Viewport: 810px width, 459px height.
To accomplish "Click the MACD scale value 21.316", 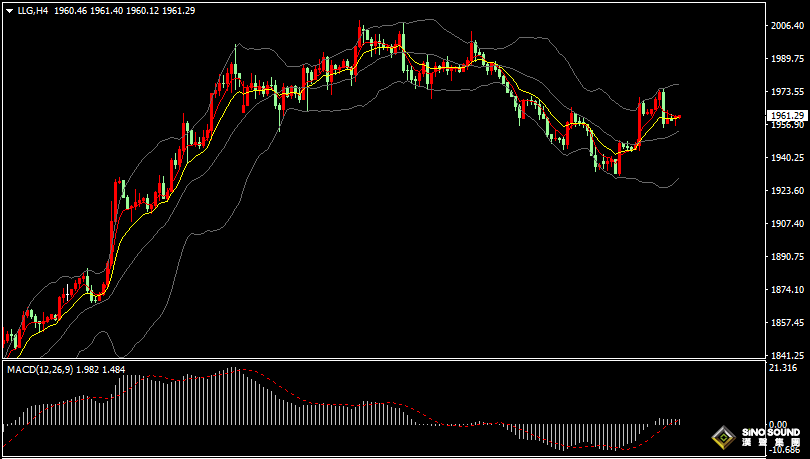I will pyautogui.click(x=783, y=368).
